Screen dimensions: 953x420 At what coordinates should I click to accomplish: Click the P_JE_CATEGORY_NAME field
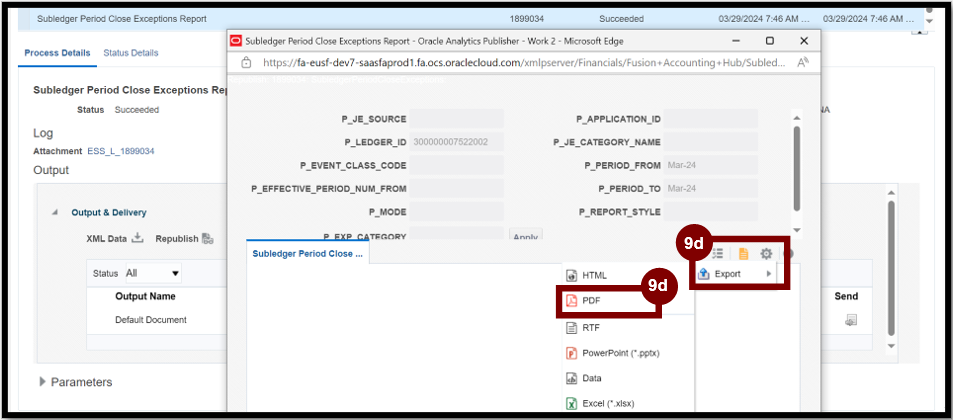710,142
